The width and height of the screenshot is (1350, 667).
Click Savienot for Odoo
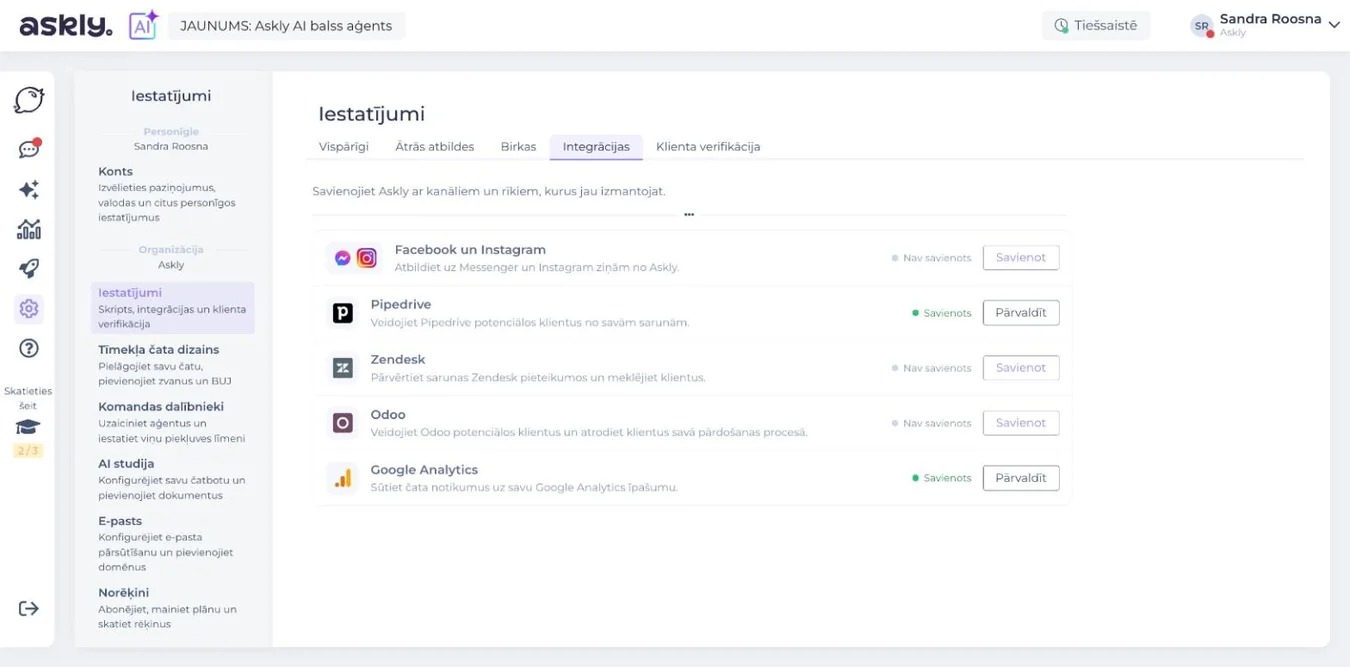click(x=1021, y=423)
